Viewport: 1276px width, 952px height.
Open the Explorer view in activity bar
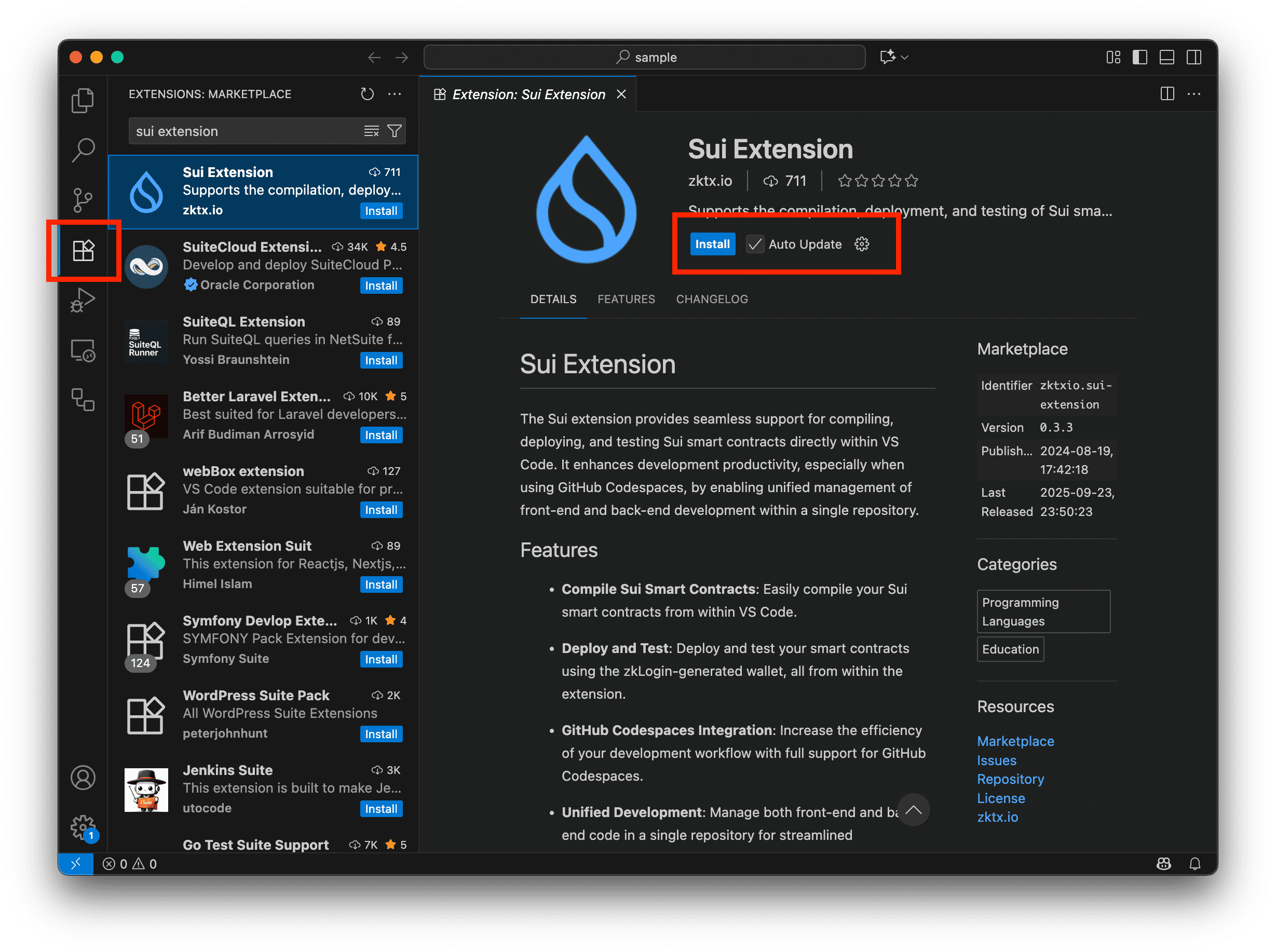tap(83, 101)
